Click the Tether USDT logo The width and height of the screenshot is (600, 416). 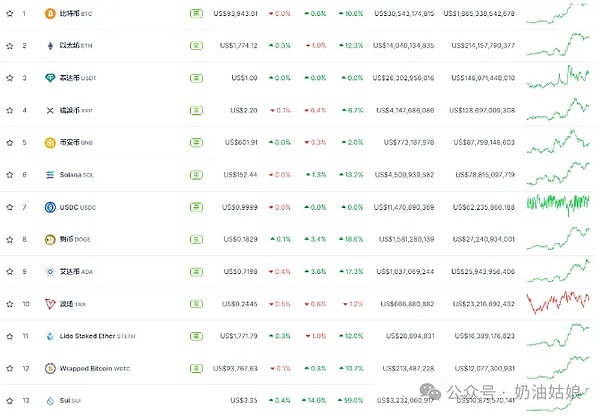(x=50, y=78)
